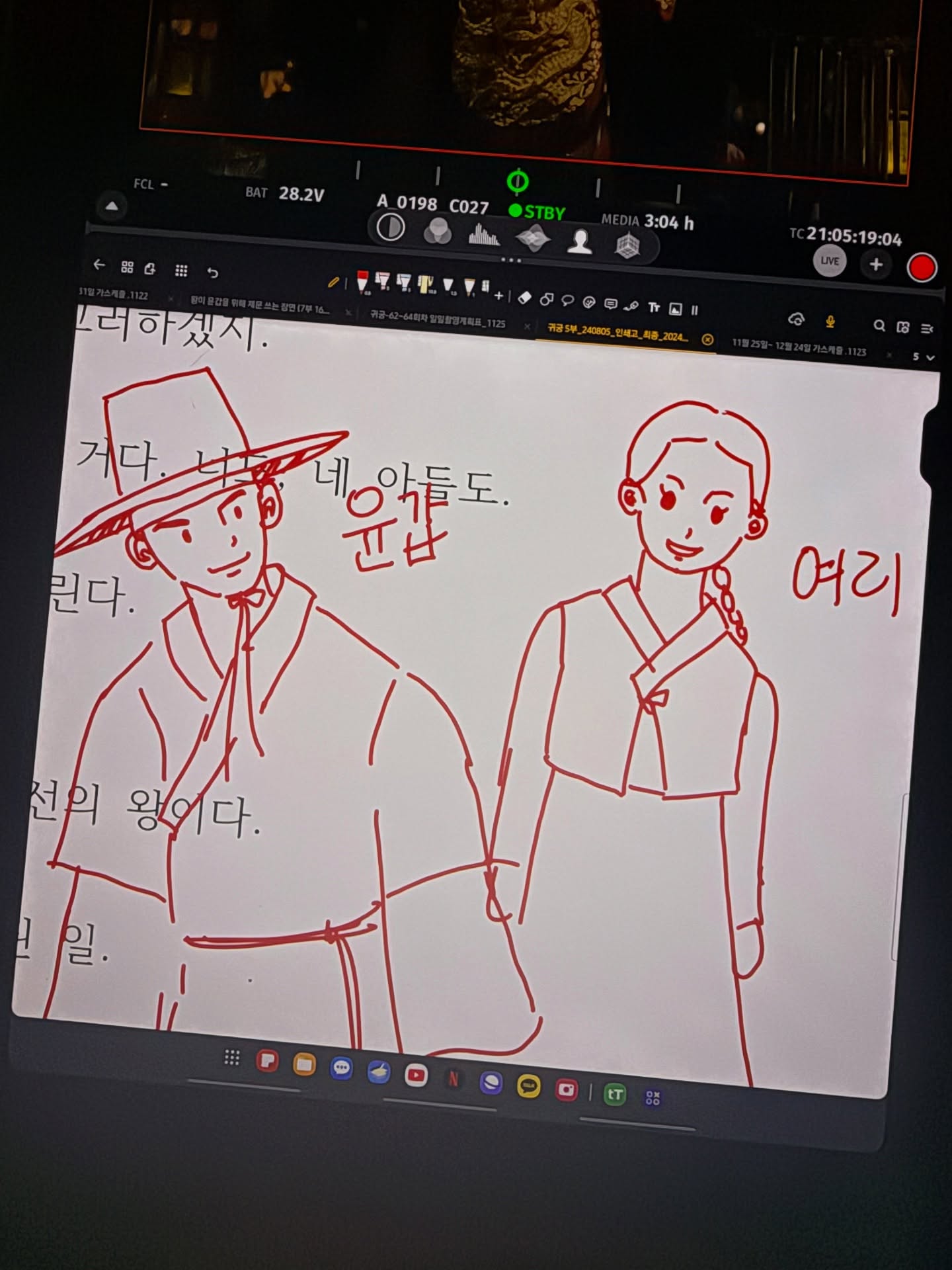Open the recent apps icon at taskbar end
The height and width of the screenshot is (1270, 952).
click(653, 1098)
